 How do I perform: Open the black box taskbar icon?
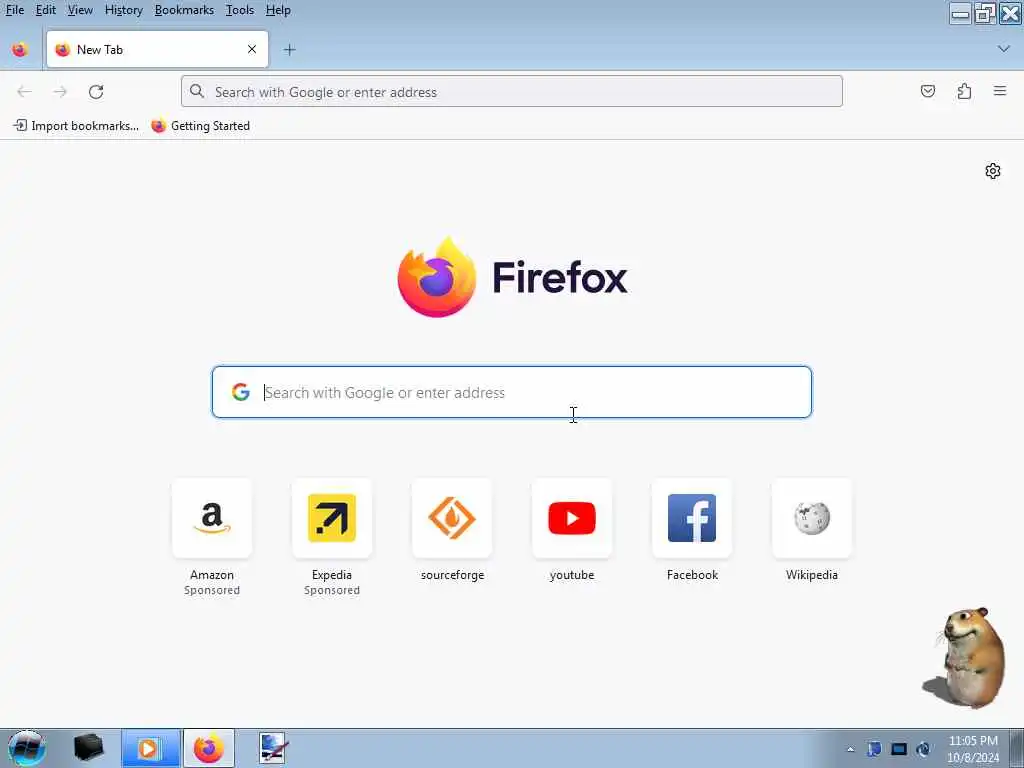click(88, 748)
